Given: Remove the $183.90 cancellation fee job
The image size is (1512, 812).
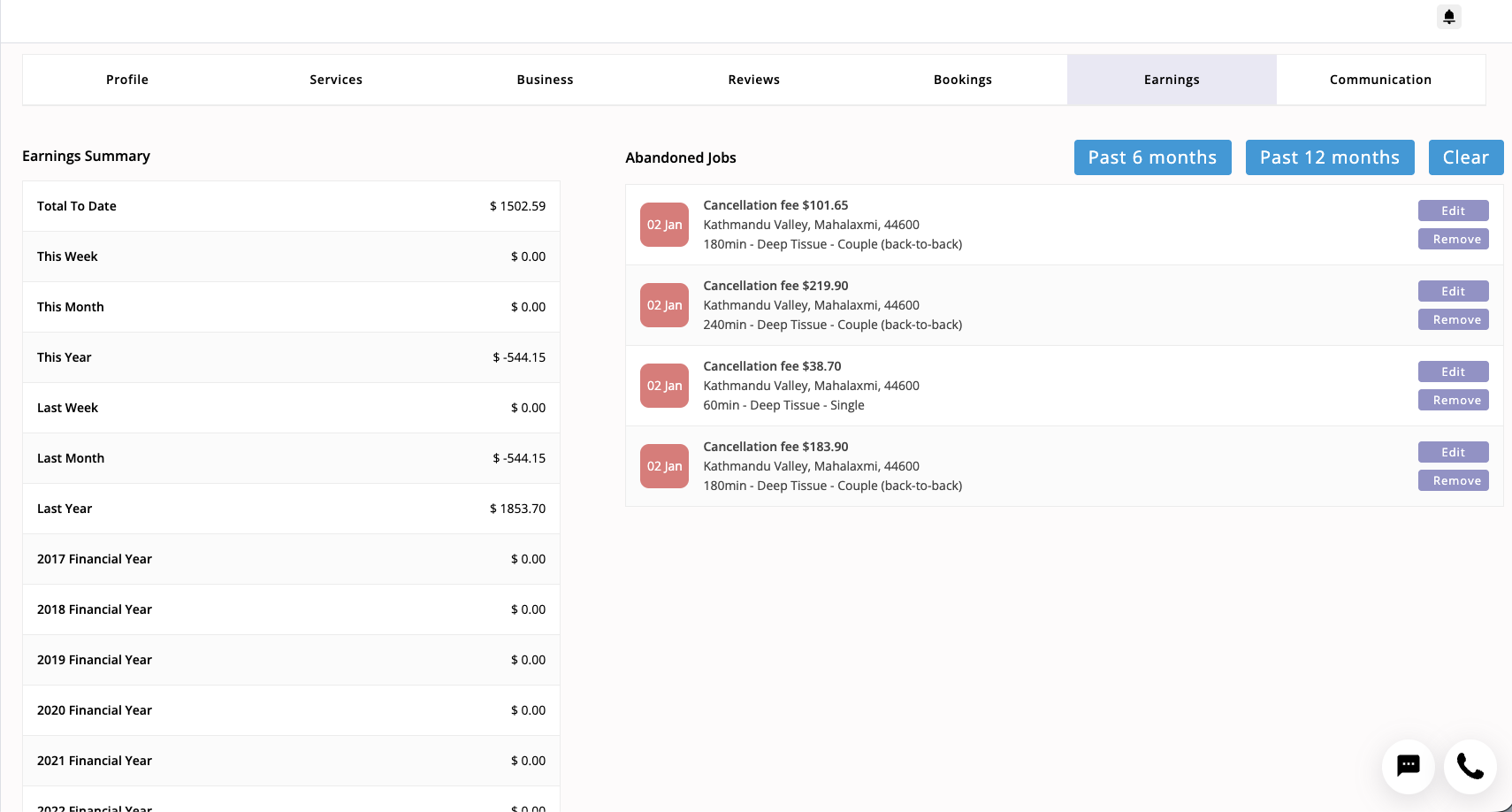Looking at the screenshot, I should pyautogui.click(x=1454, y=480).
